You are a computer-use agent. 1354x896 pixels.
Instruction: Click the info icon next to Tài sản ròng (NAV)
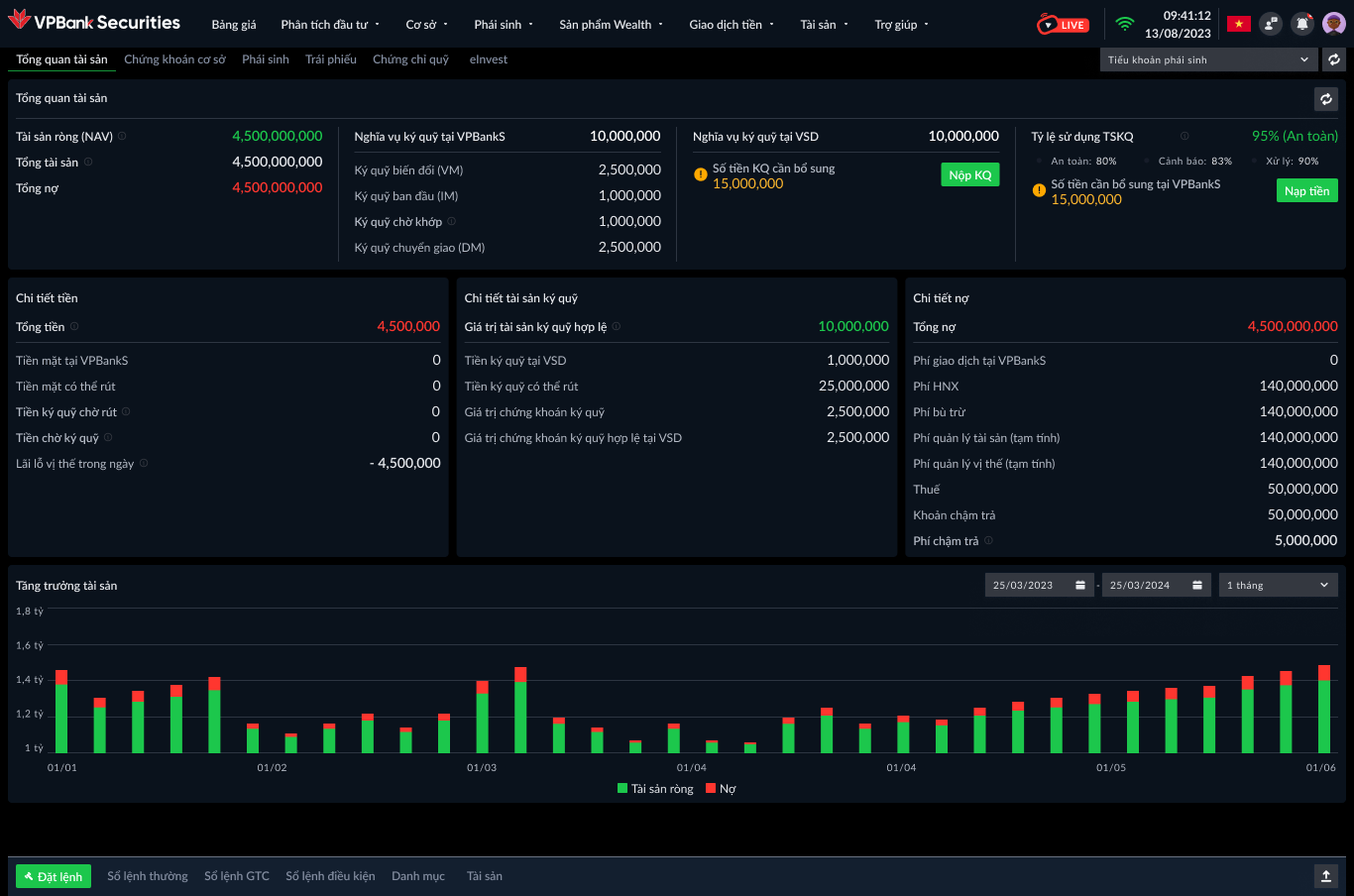[x=122, y=137]
